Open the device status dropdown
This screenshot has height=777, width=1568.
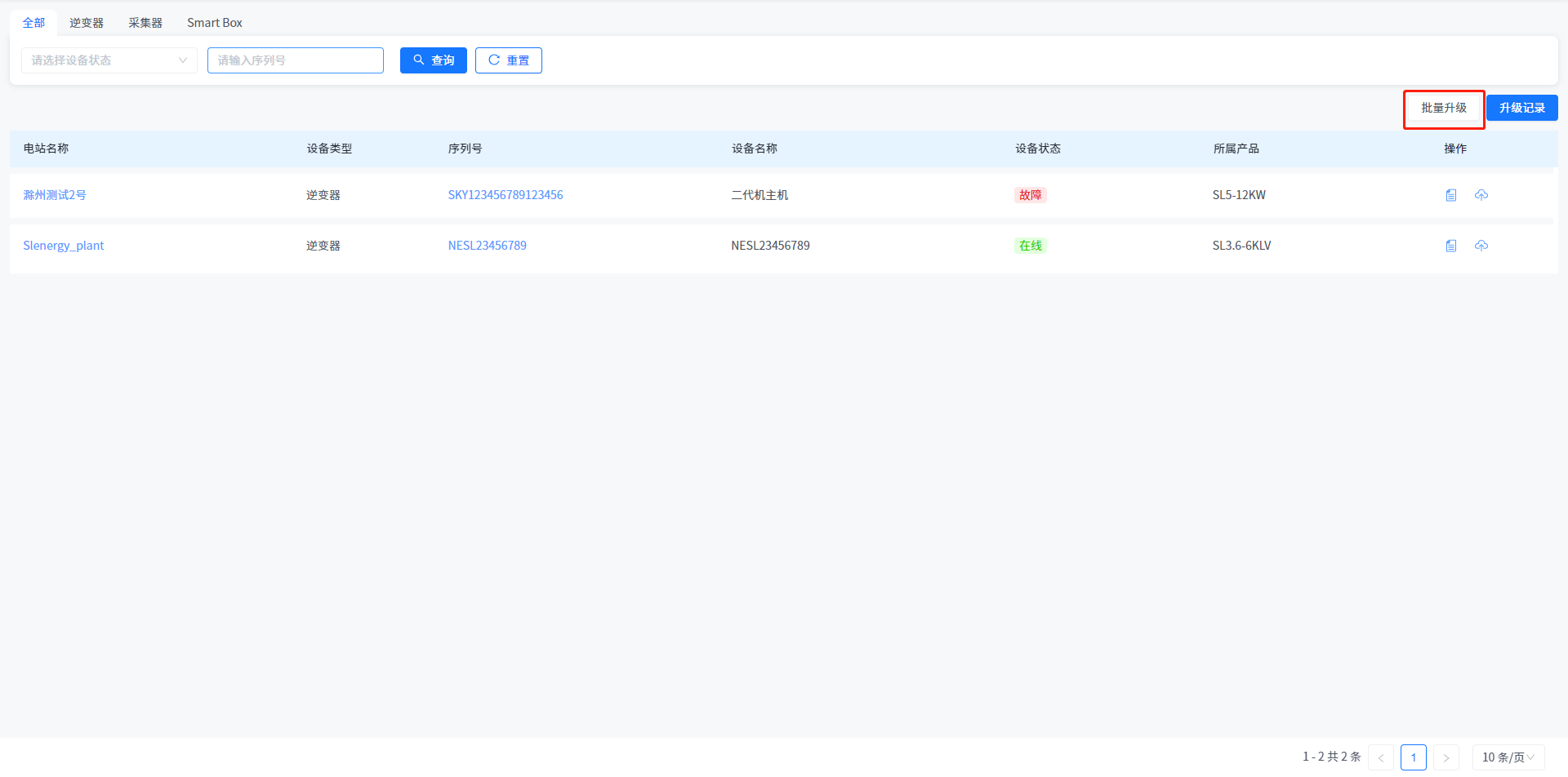coord(109,60)
